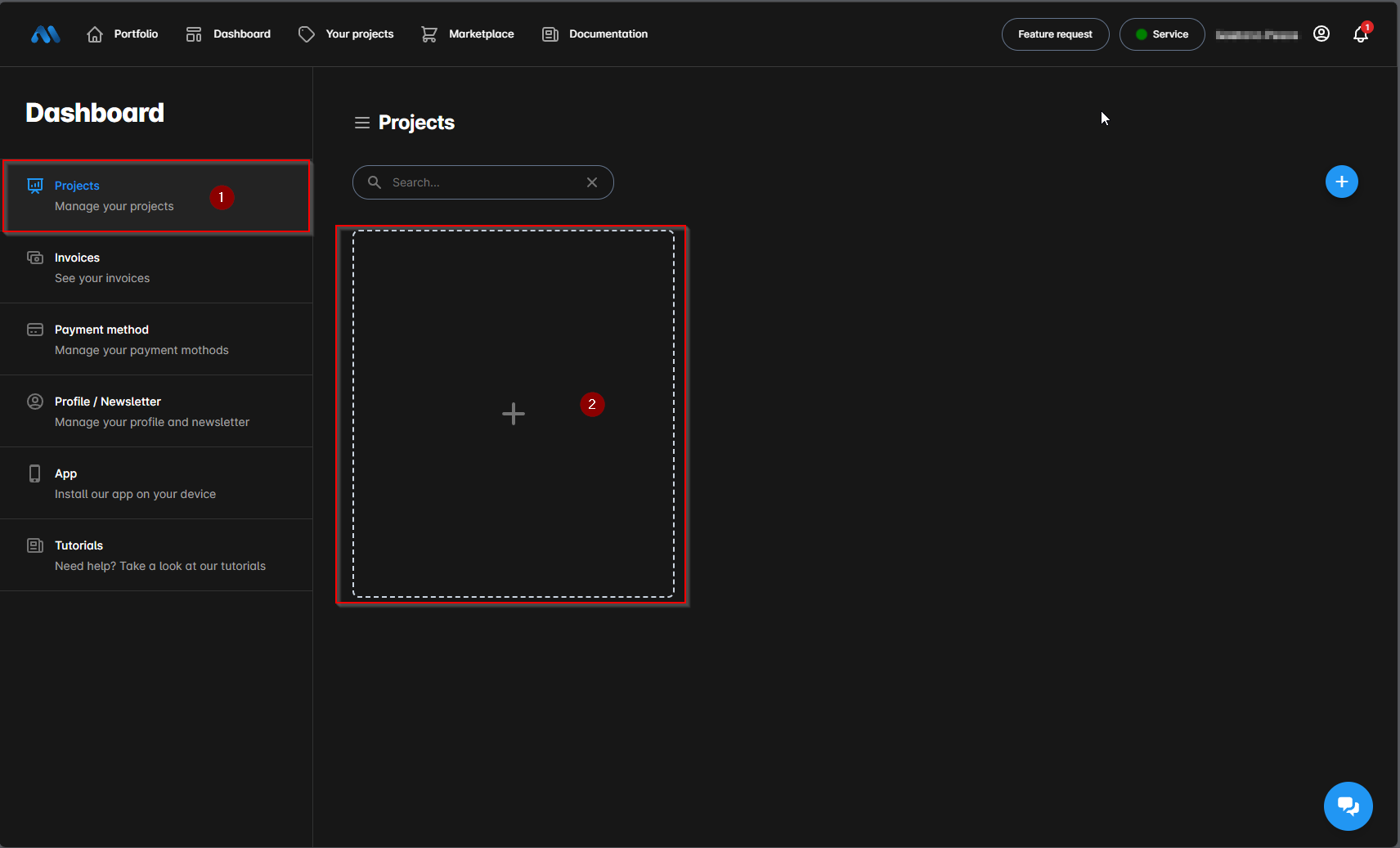Click the dashed empty project card
Viewport: 1400px width, 848px height.
pos(513,414)
